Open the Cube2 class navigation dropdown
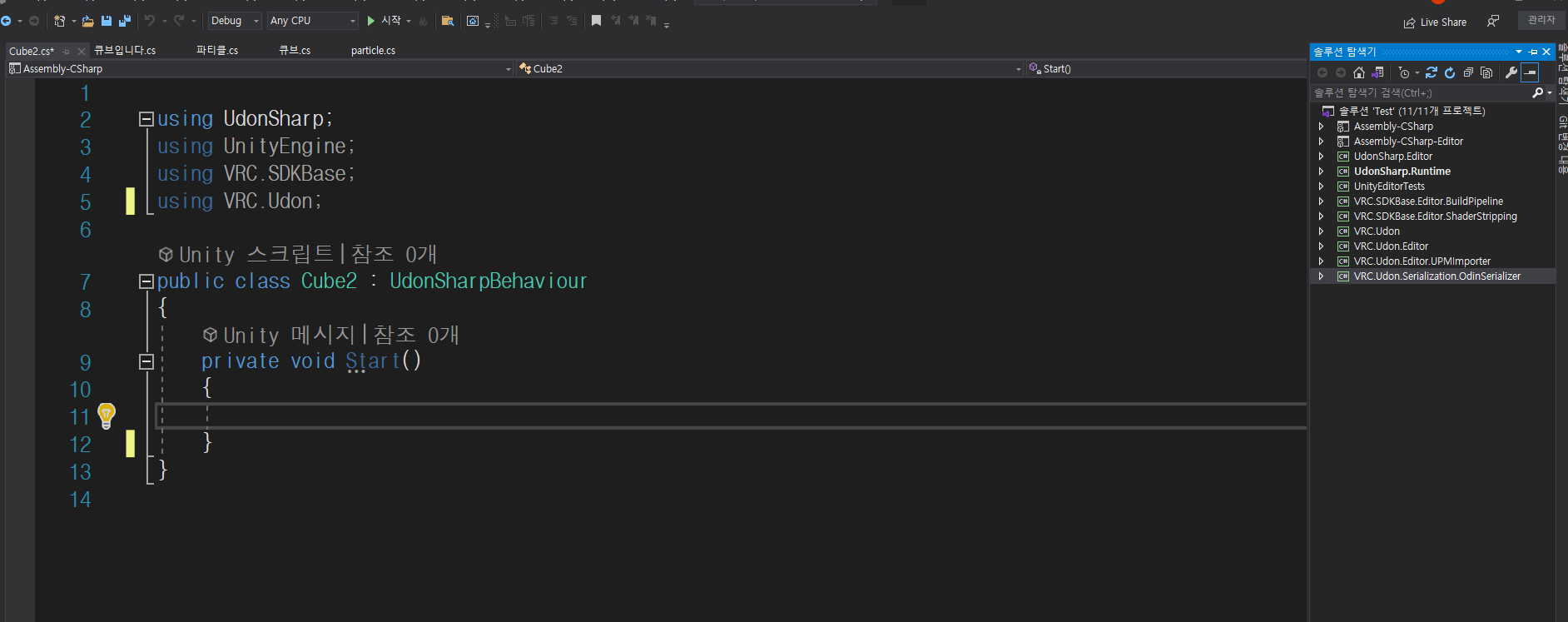Viewport: 1568px width, 622px height. (x=769, y=69)
